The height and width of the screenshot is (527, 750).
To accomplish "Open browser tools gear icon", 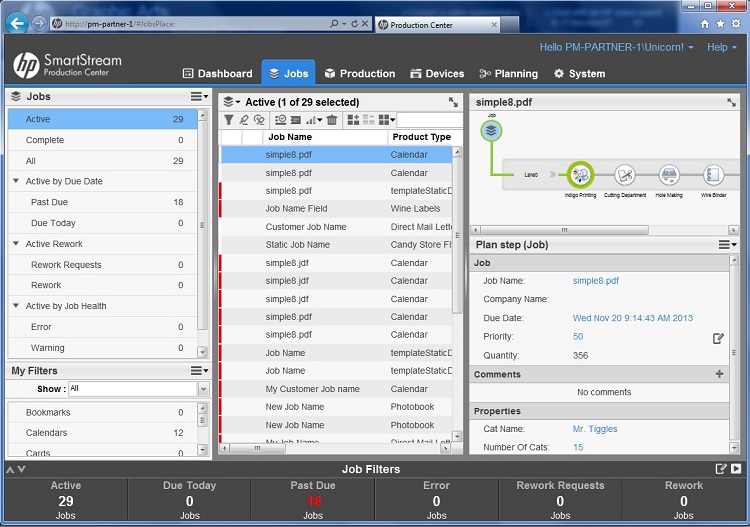I will click(736, 24).
